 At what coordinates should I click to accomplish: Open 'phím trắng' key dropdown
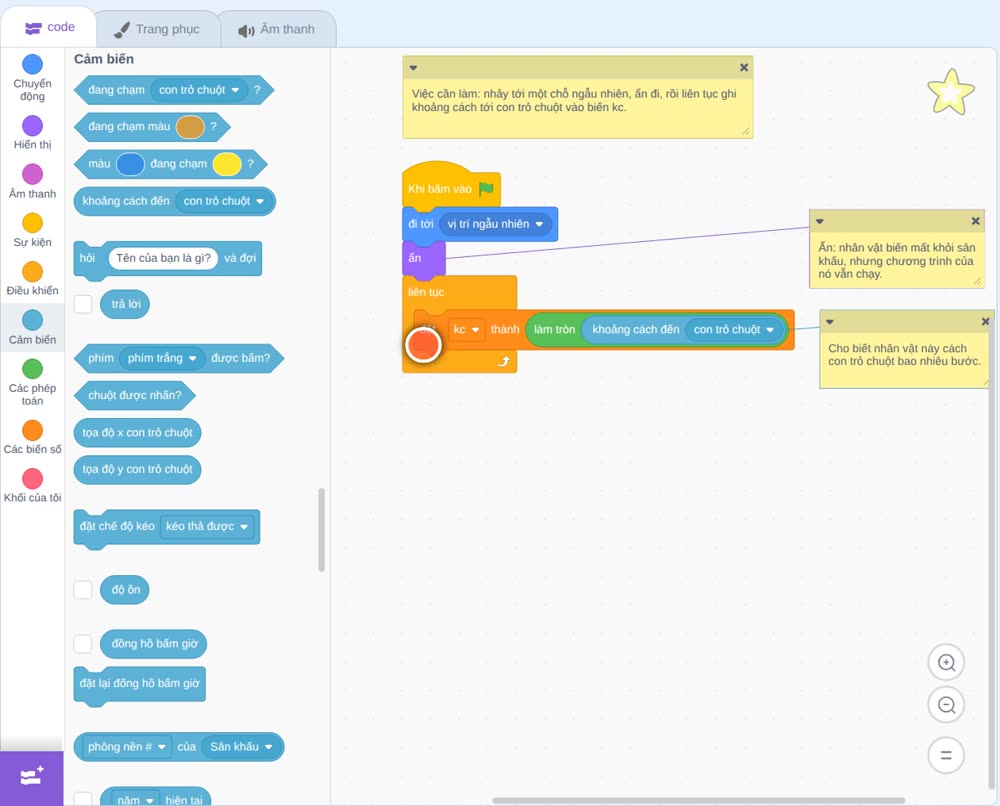tap(162, 358)
